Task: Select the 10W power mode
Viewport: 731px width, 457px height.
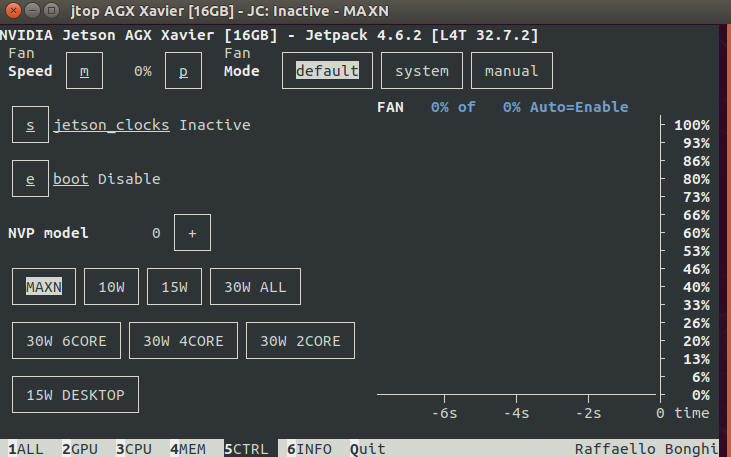Action: click(111, 287)
